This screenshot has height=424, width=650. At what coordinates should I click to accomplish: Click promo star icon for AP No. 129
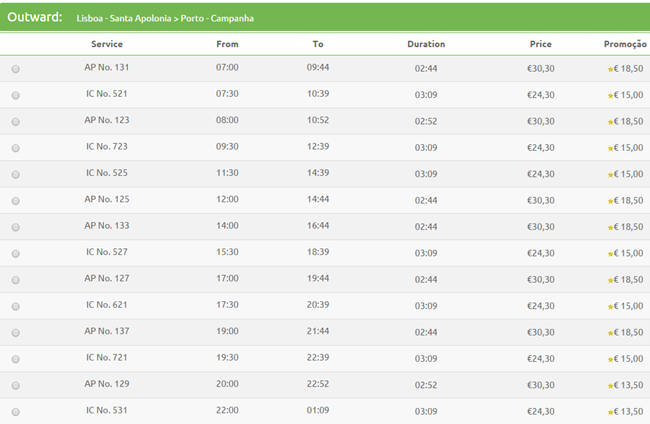(x=610, y=386)
